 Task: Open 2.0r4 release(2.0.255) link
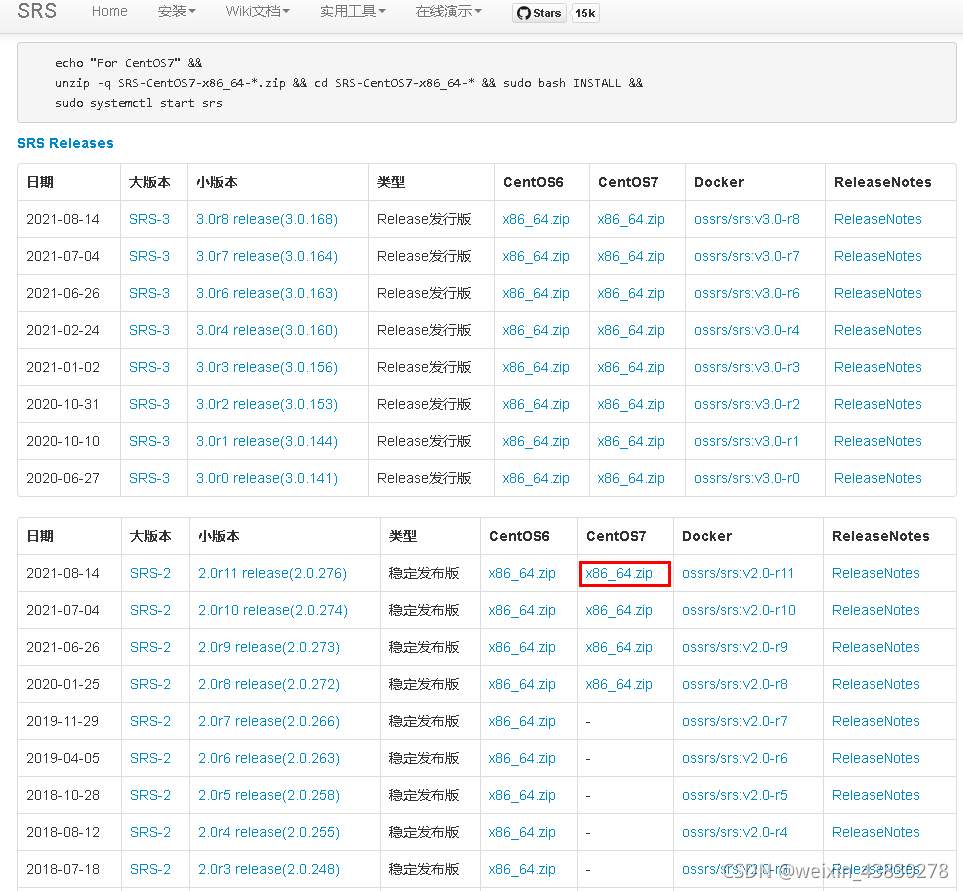coord(268,832)
